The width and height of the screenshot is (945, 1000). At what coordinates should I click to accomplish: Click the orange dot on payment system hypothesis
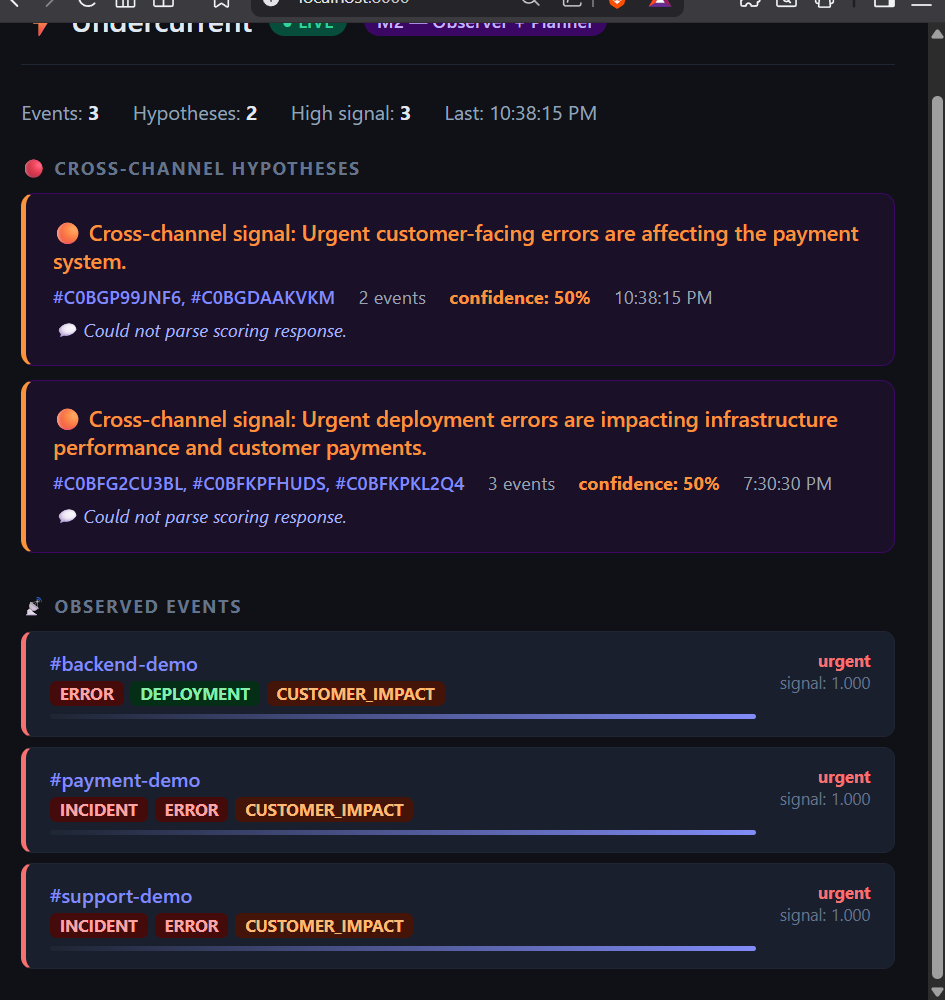[68, 233]
